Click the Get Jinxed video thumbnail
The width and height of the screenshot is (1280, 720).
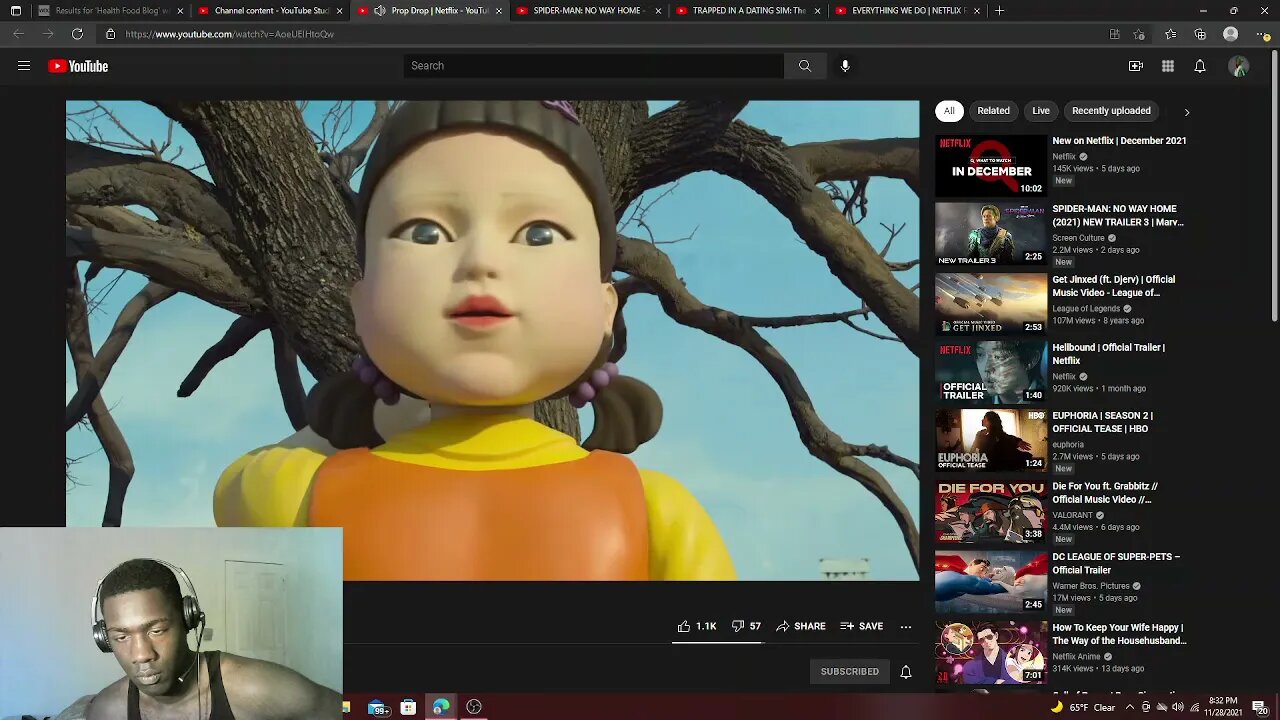coord(991,303)
